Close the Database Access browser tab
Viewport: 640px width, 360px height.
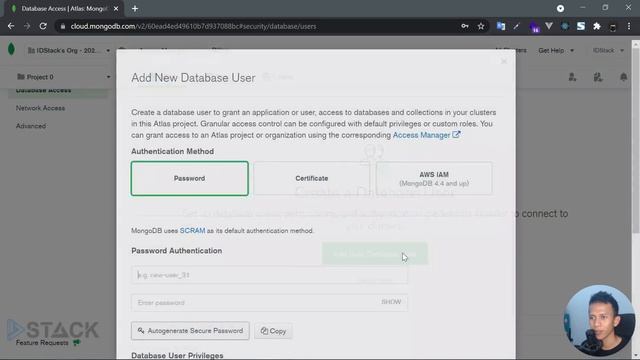click(116, 8)
